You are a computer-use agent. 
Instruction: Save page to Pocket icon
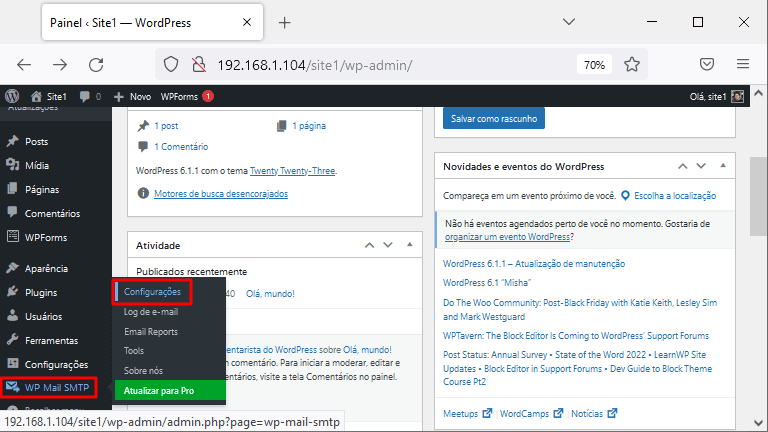click(x=707, y=64)
